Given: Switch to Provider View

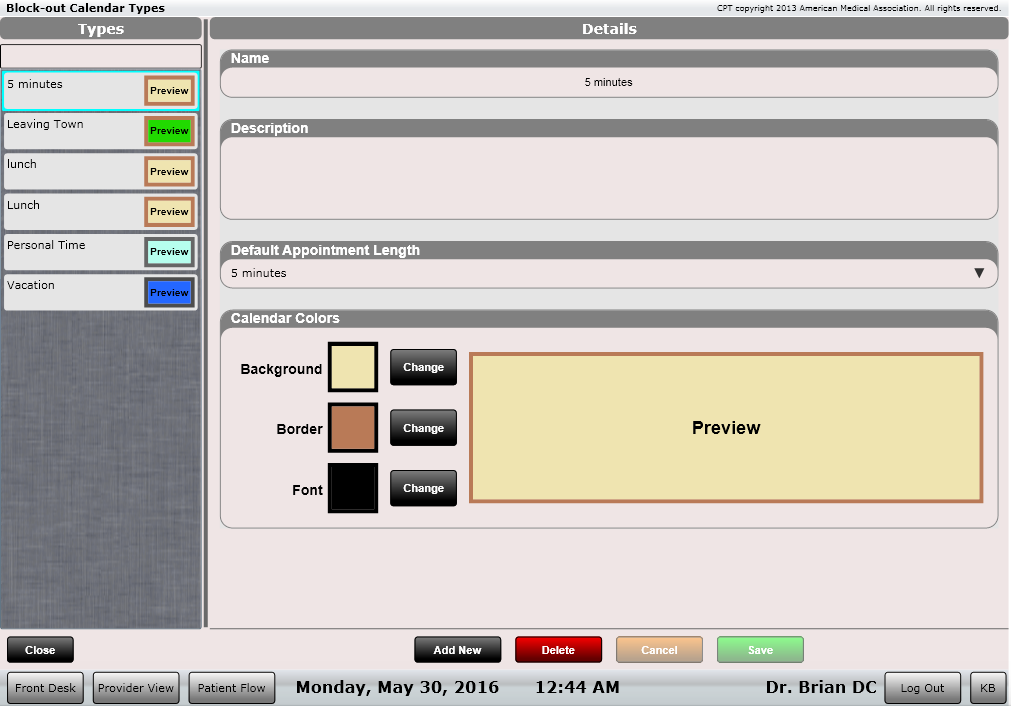Looking at the screenshot, I should (135, 688).
